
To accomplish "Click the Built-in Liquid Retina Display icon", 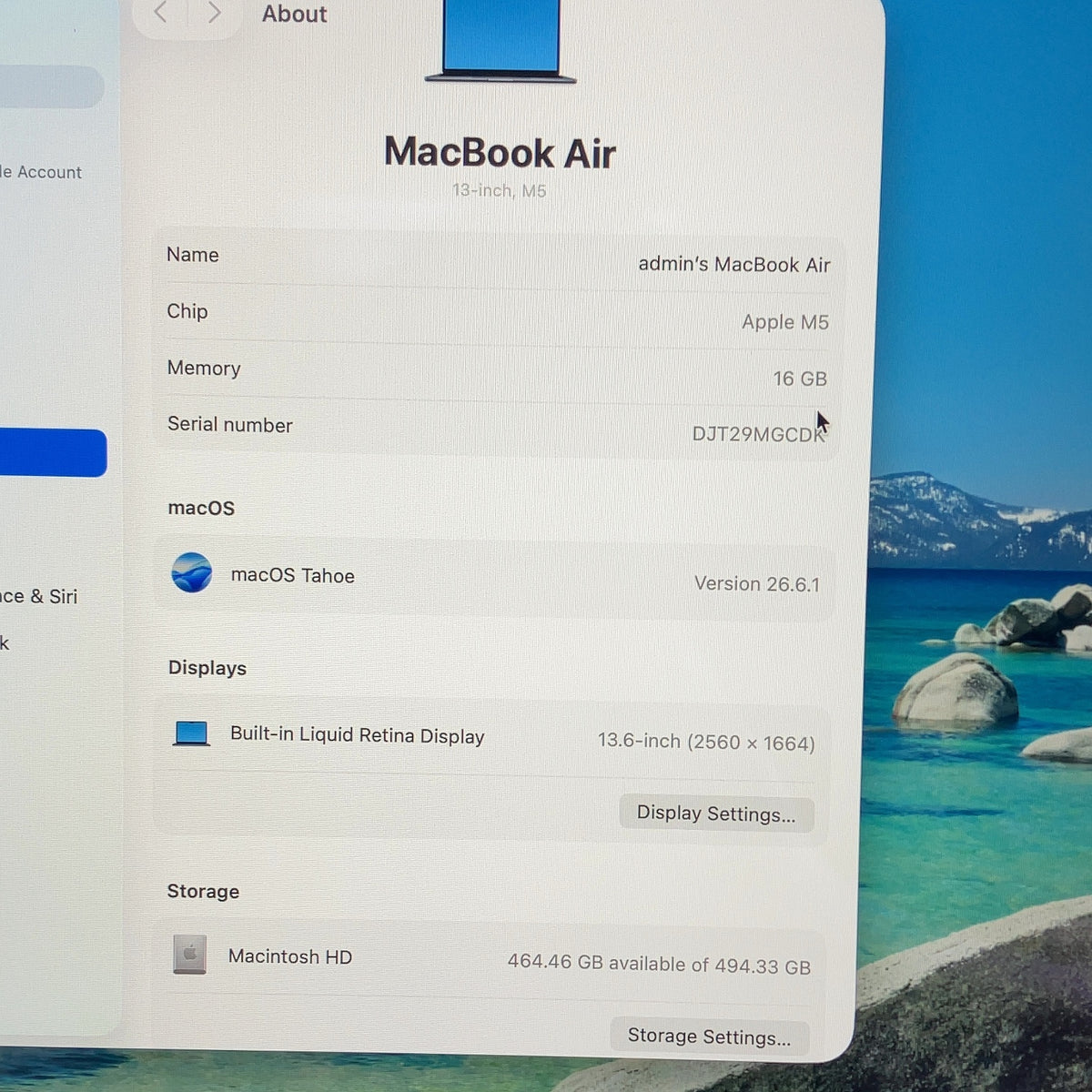I will (191, 733).
